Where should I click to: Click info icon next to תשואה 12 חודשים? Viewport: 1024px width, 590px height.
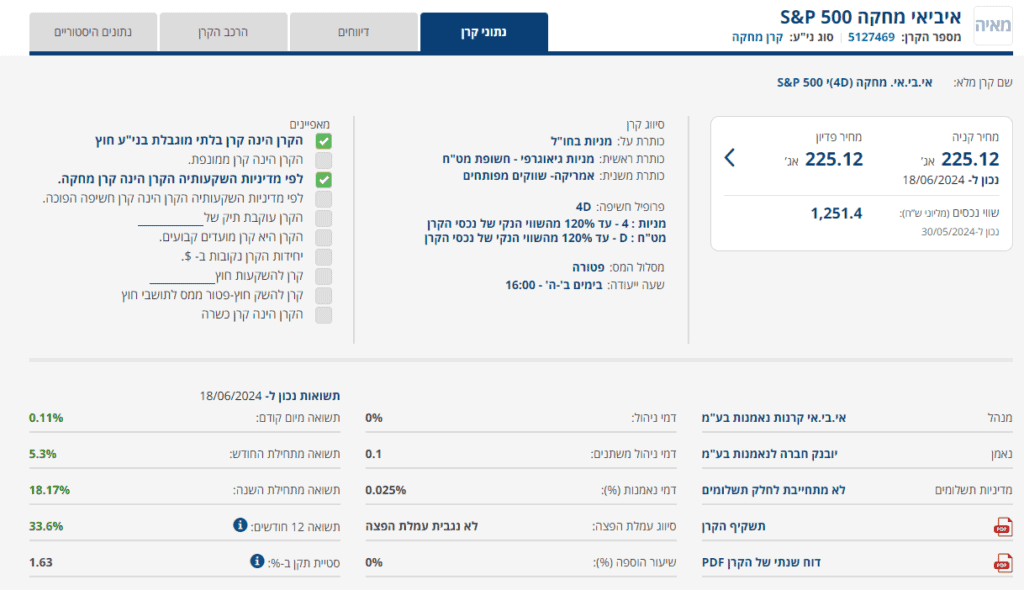(x=240, y=525)
